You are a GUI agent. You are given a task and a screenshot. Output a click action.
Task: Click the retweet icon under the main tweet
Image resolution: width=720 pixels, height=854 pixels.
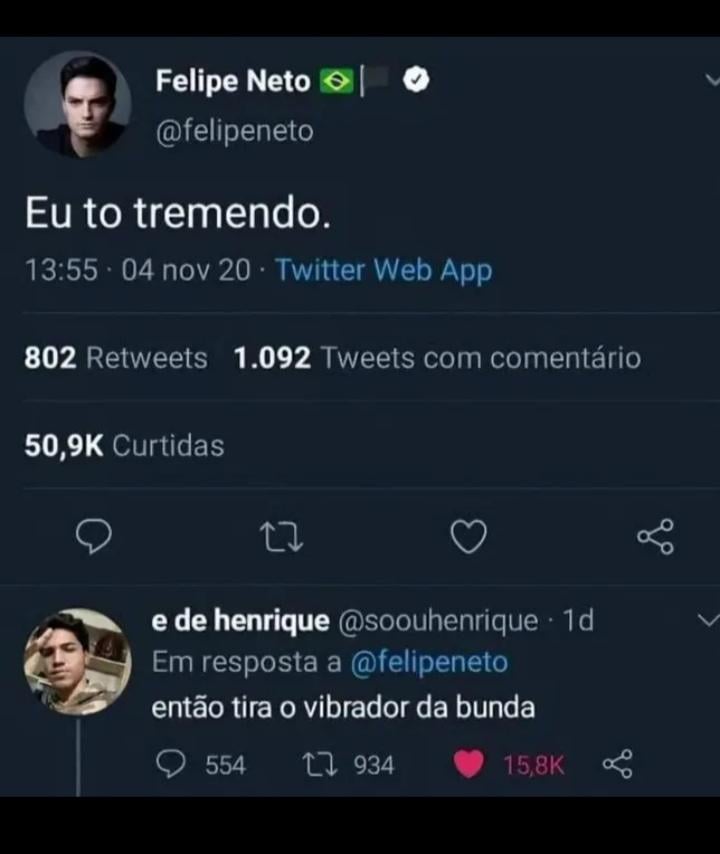tap(281, 539)
